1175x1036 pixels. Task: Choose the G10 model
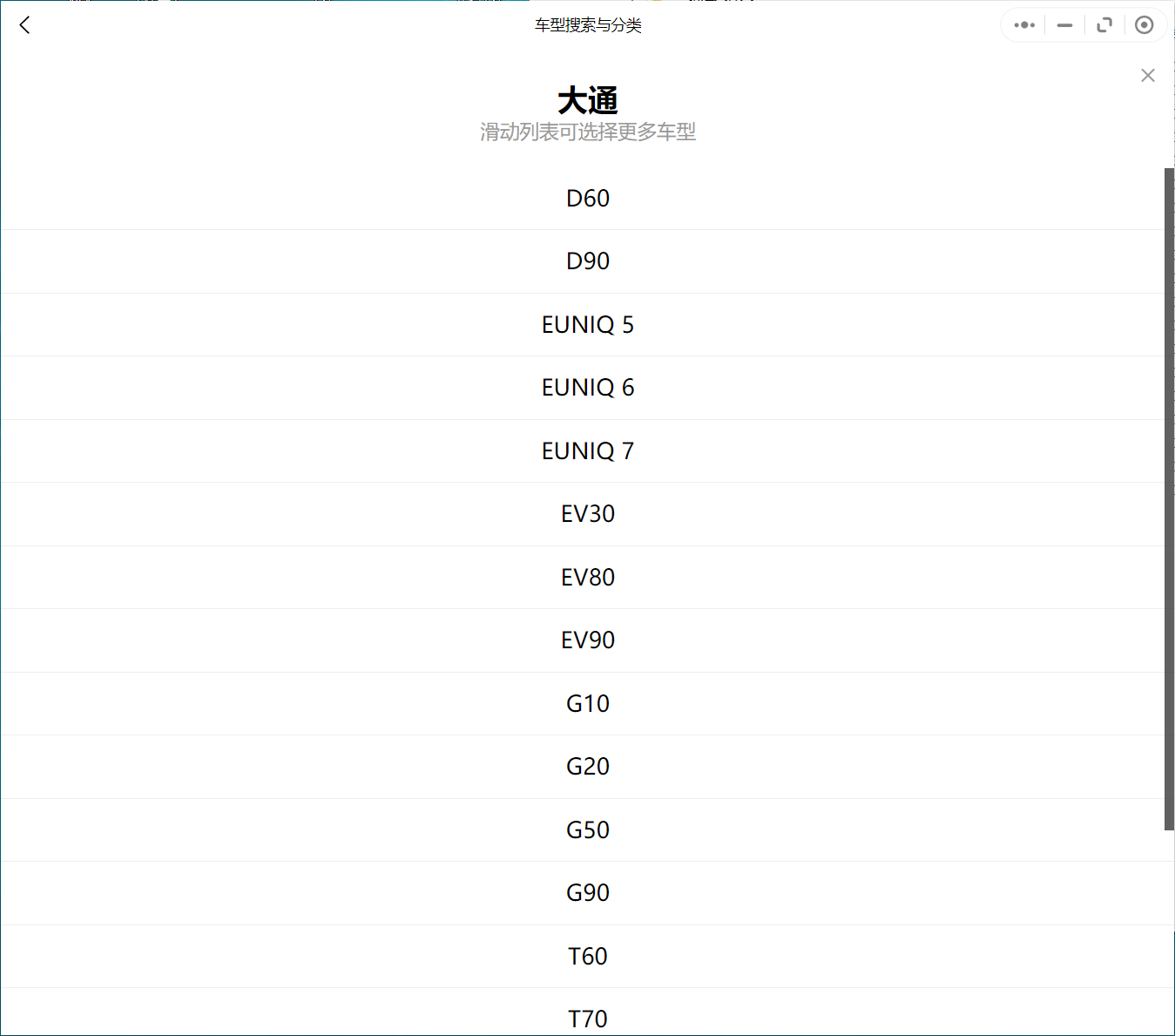pos(588,704)
